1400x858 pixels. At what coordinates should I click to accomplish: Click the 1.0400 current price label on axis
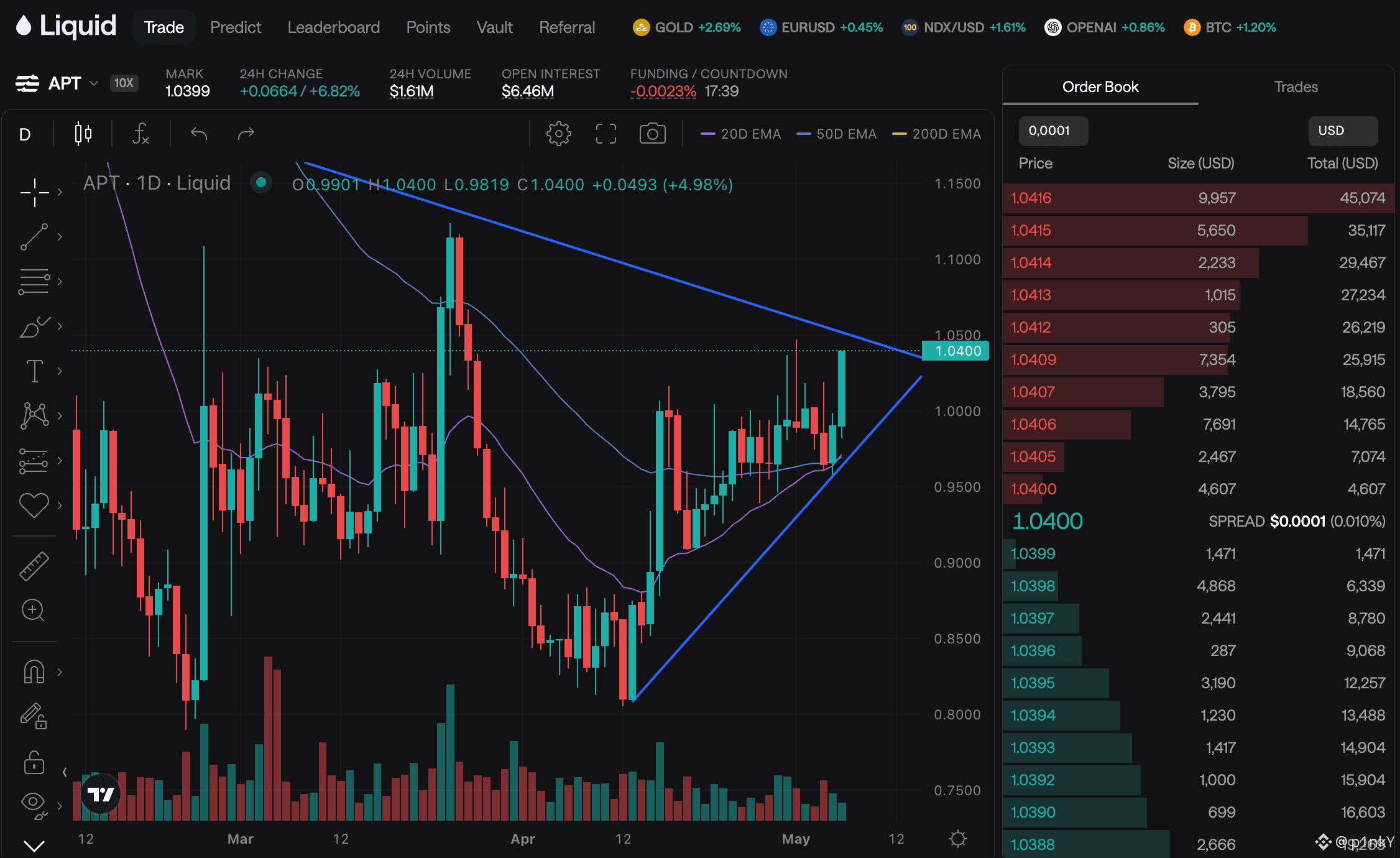pyautogui.click(x=956, y=351)
